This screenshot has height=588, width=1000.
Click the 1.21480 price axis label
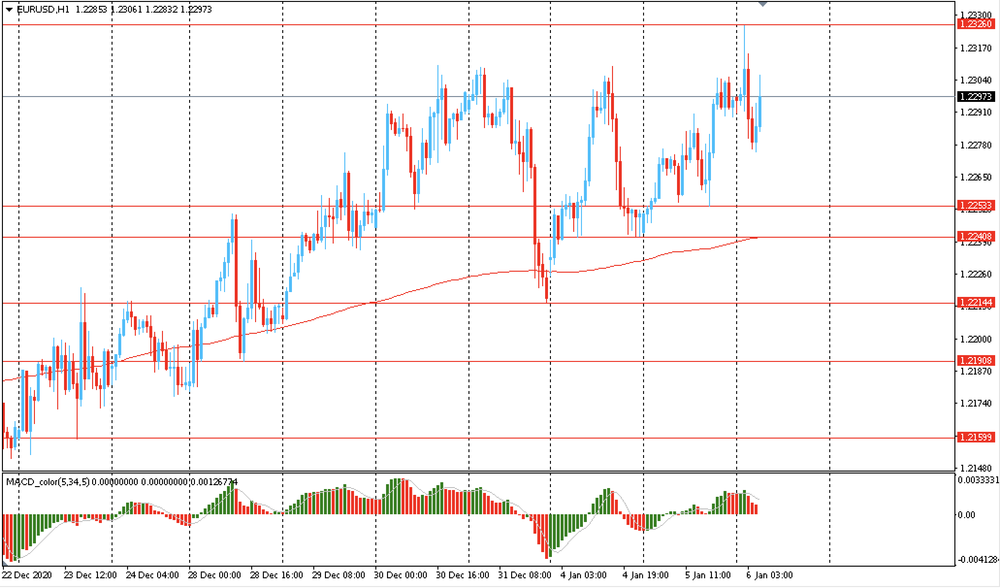[976, 468]
